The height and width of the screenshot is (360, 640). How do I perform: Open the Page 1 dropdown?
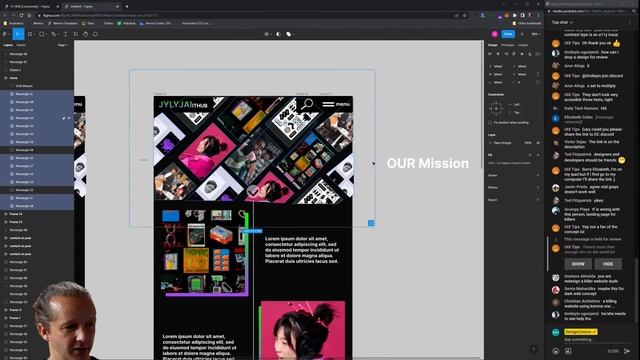click(x=63, y=45)
